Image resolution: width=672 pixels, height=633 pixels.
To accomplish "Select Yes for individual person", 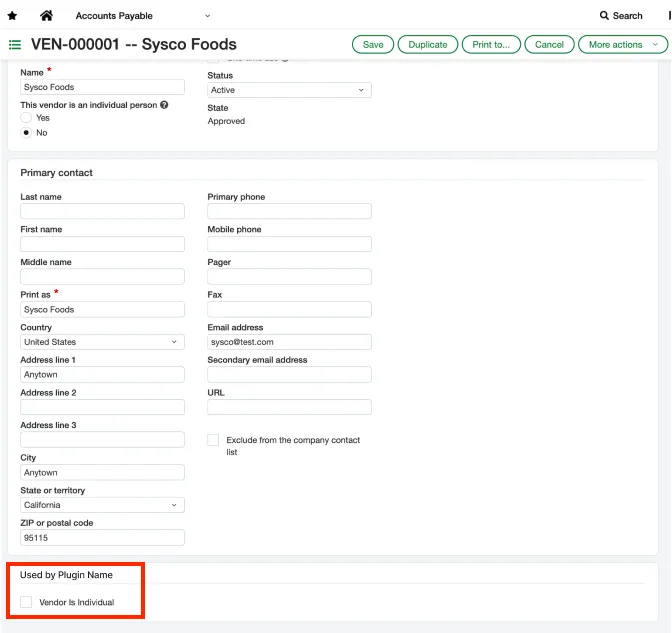I will (x=26, y=117).
